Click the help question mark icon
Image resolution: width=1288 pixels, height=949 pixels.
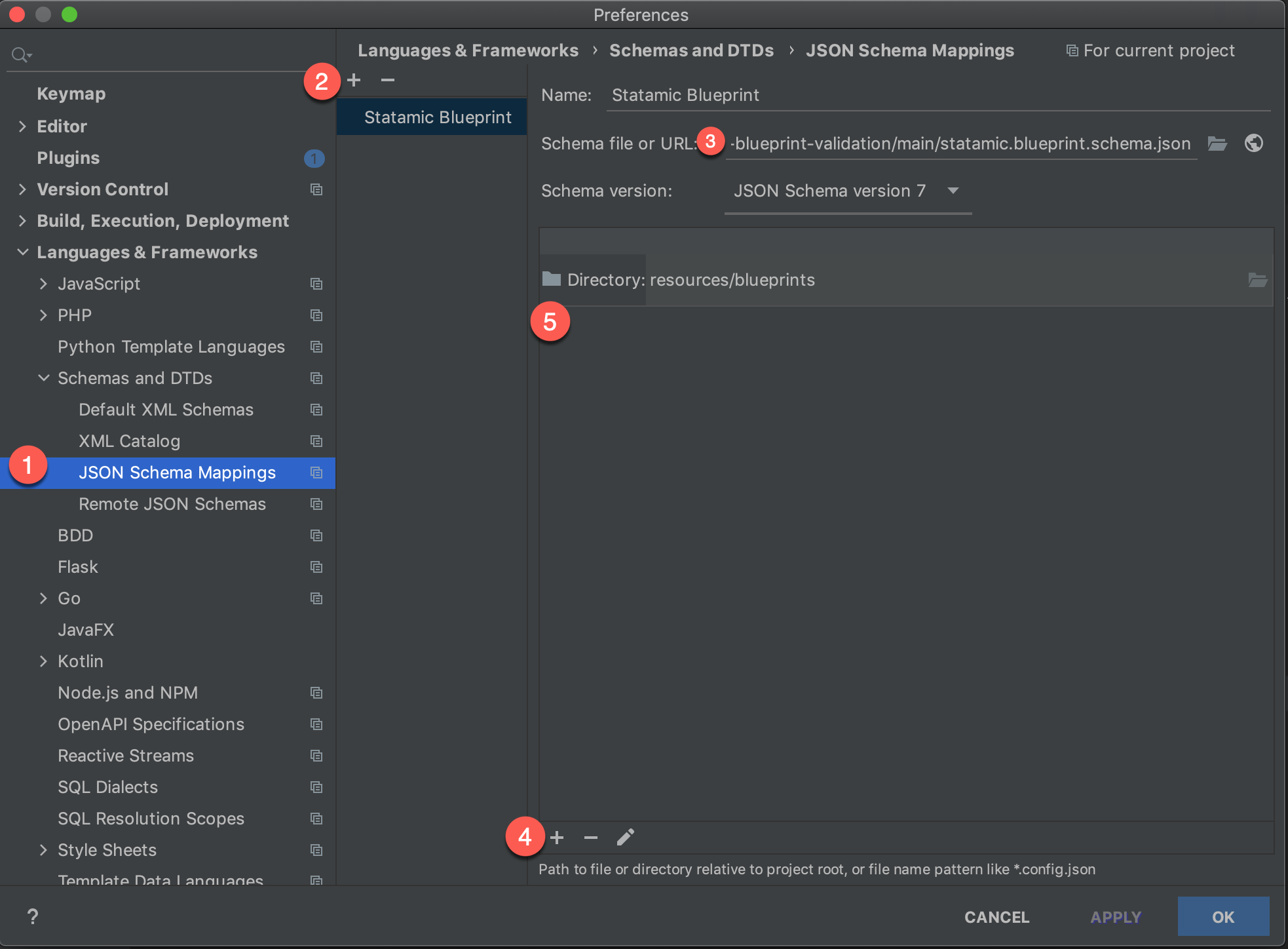pos(33,916)
